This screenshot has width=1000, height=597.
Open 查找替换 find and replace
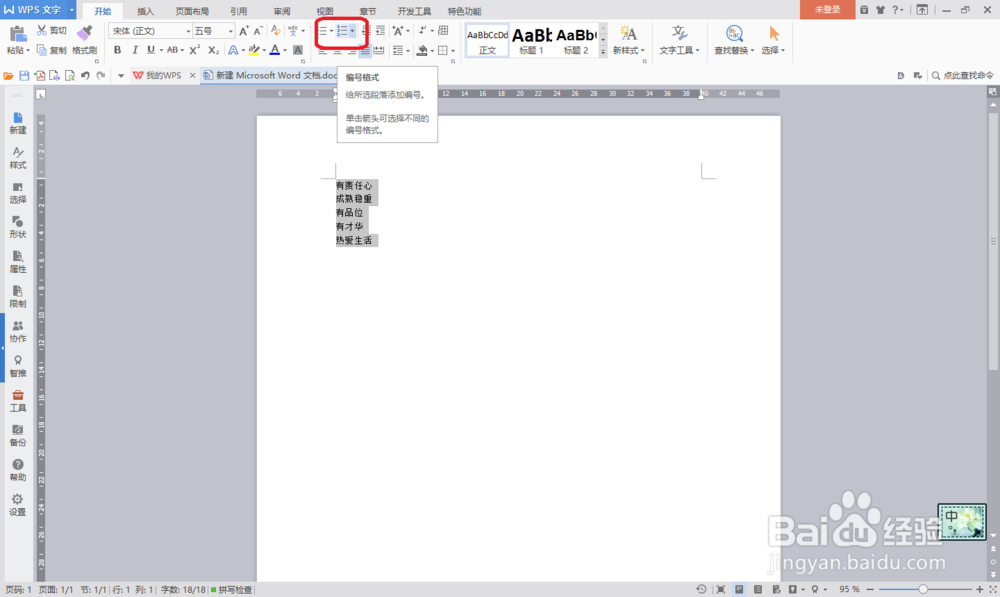click(734, 40)
